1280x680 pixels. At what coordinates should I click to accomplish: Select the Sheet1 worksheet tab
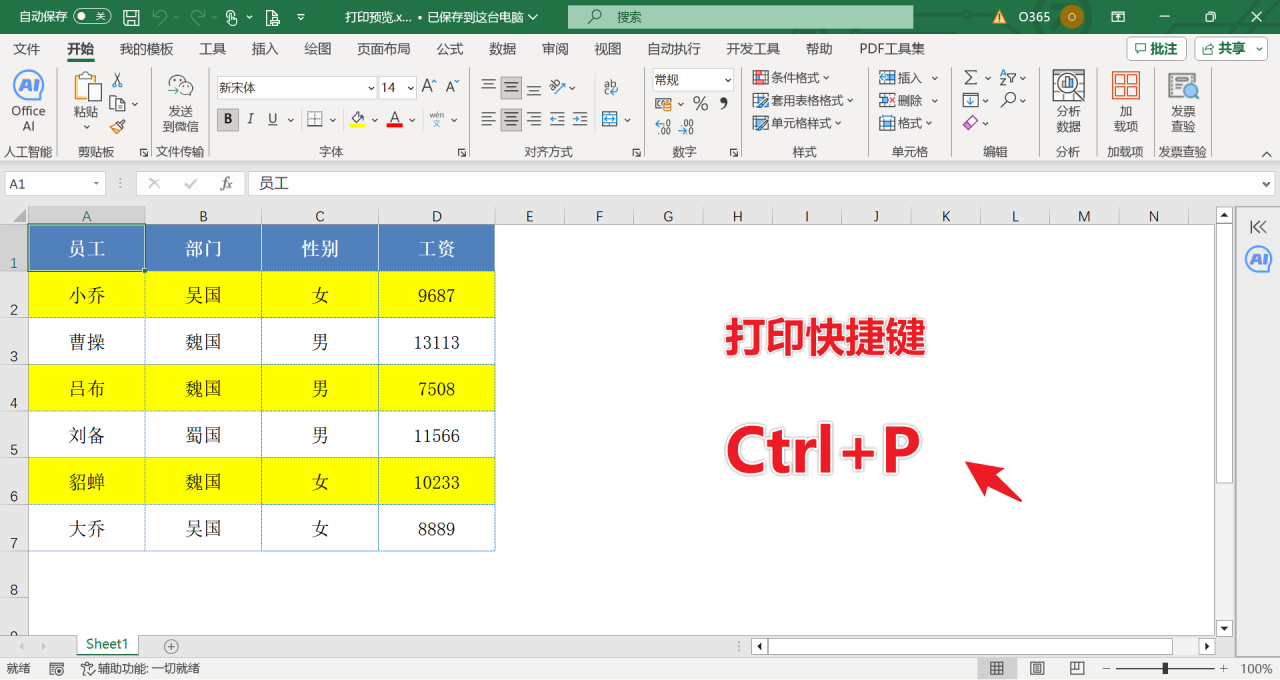pyautogui.click(x=107, y=645)
